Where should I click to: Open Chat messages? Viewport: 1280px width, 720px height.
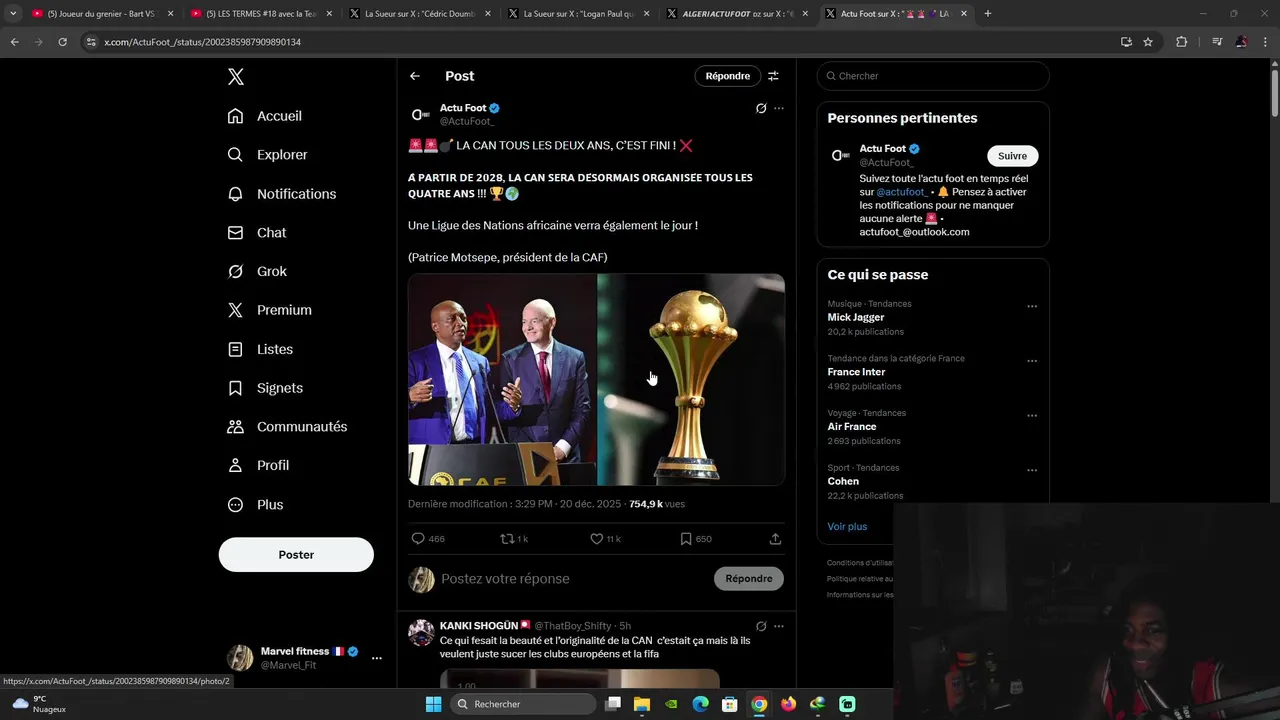click(x=257, y=233)
